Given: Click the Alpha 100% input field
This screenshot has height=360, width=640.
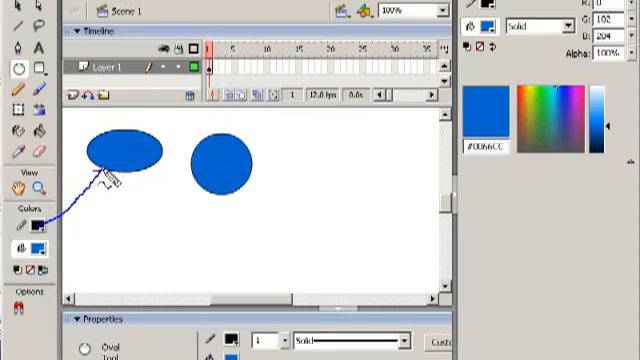Looking at the screenshot, I should (609, 53).
